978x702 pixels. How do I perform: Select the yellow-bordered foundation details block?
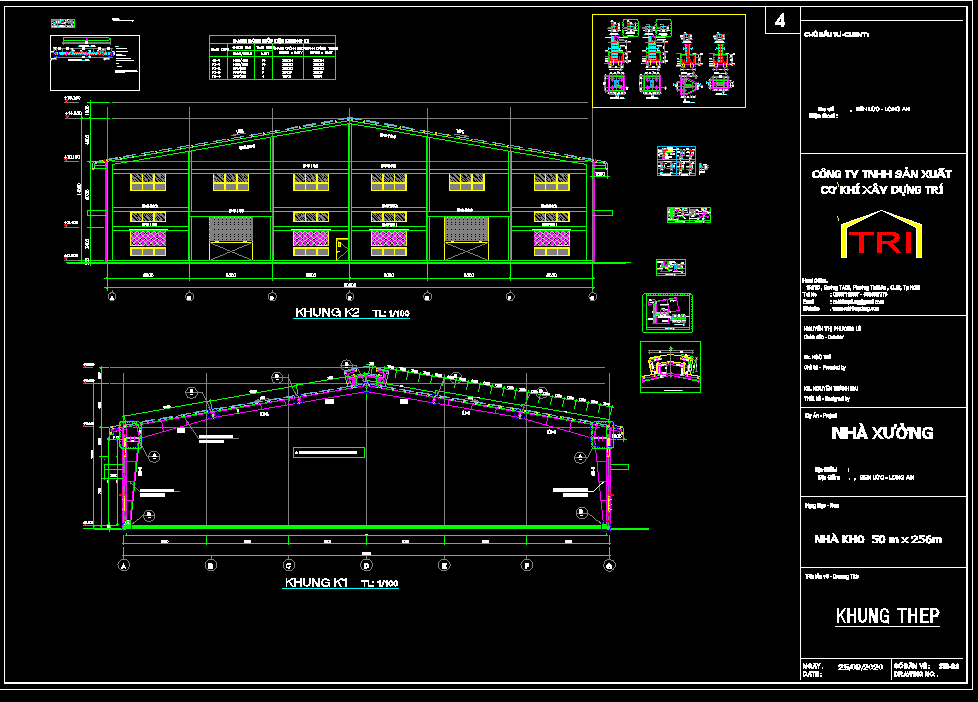(669, 61)
